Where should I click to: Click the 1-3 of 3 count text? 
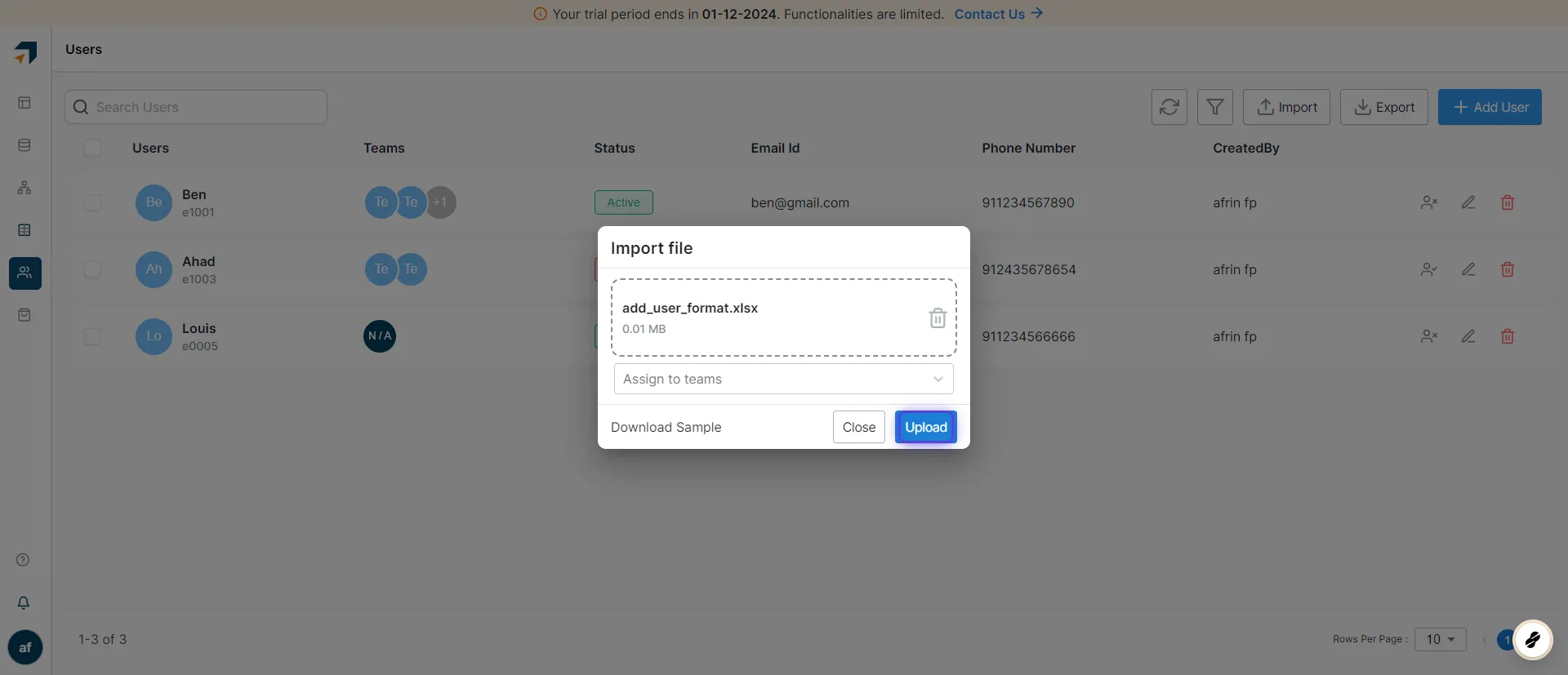(x=102, y=639)
